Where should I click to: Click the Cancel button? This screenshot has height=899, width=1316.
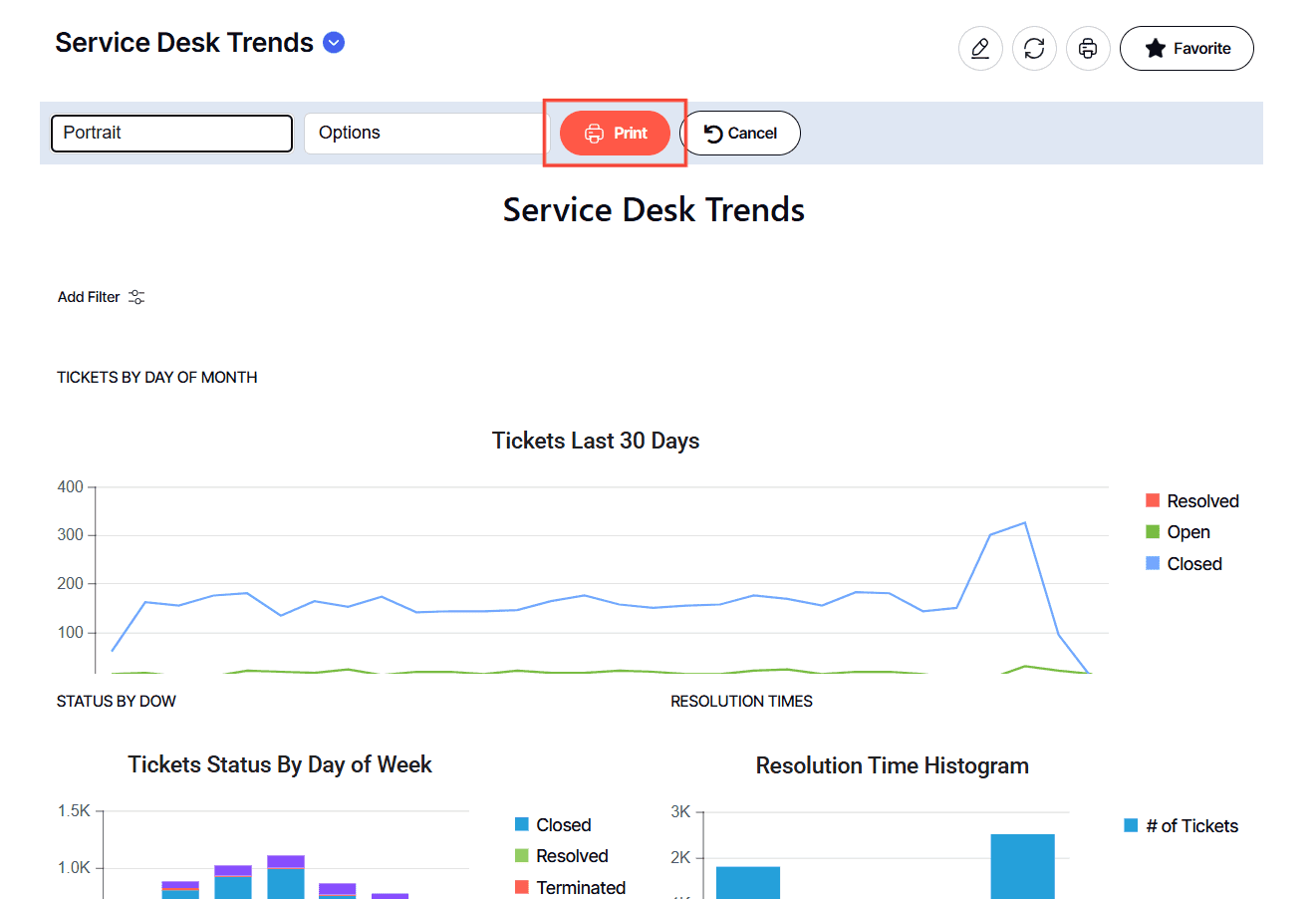(740, 134)
